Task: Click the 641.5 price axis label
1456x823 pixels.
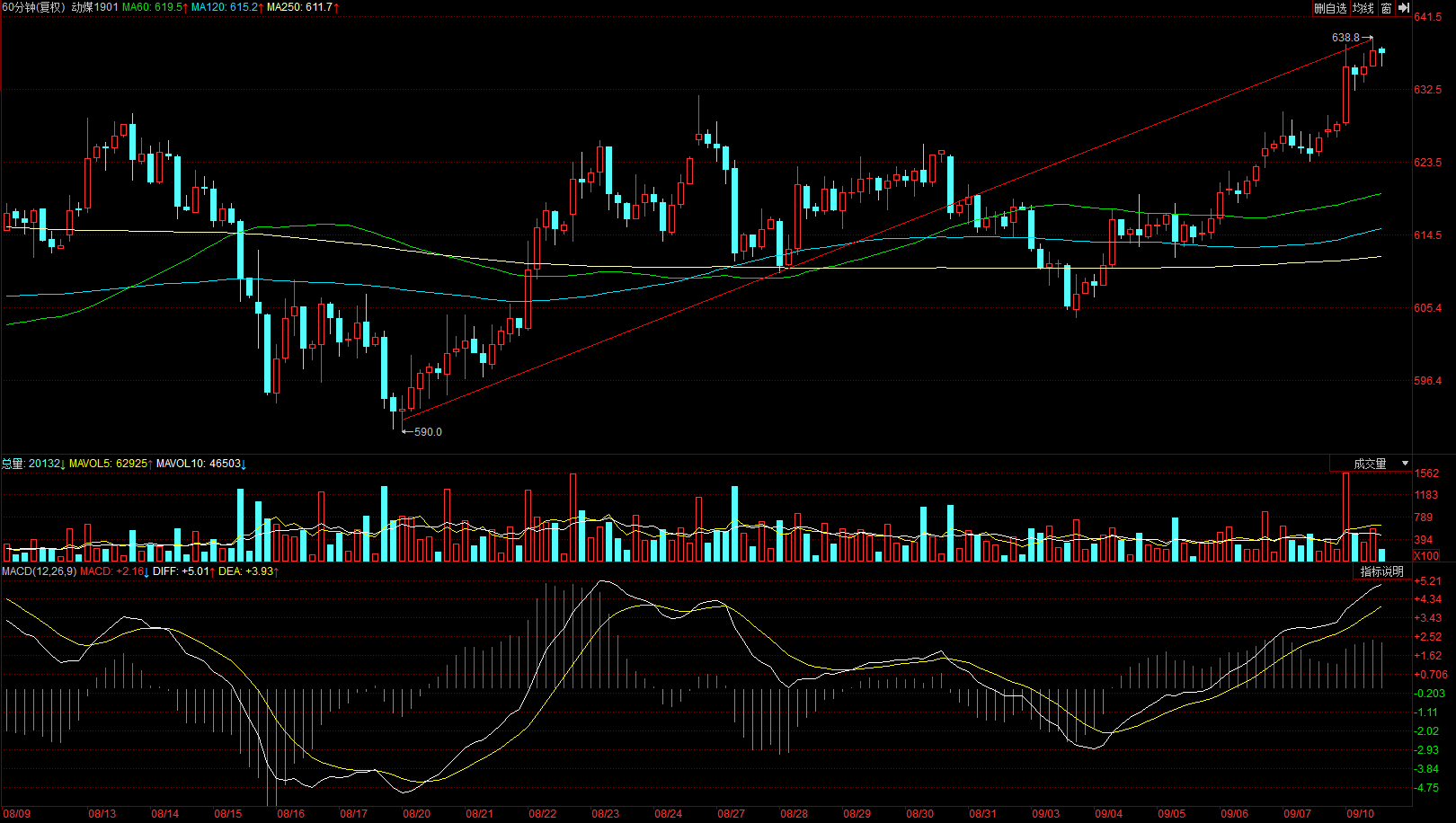Action: pos(1427,17)
